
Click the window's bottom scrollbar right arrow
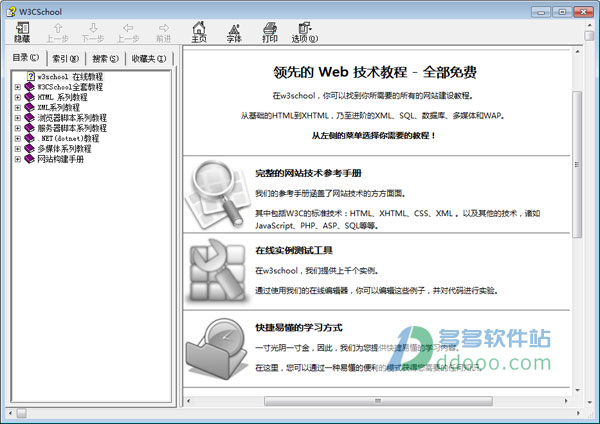pos(578,413)
